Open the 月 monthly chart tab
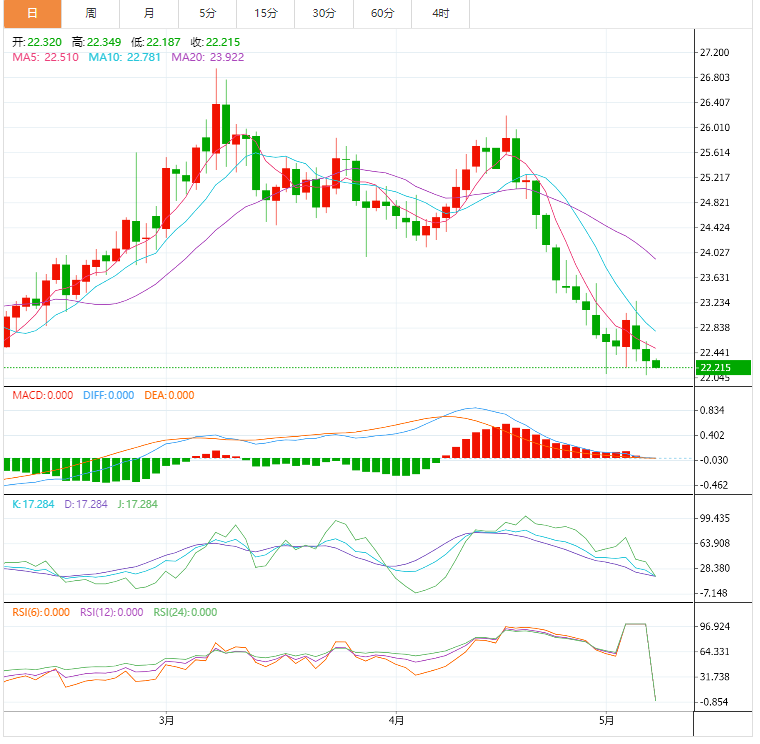The width and height of the screenshot is (760, 744). (149, 13)
